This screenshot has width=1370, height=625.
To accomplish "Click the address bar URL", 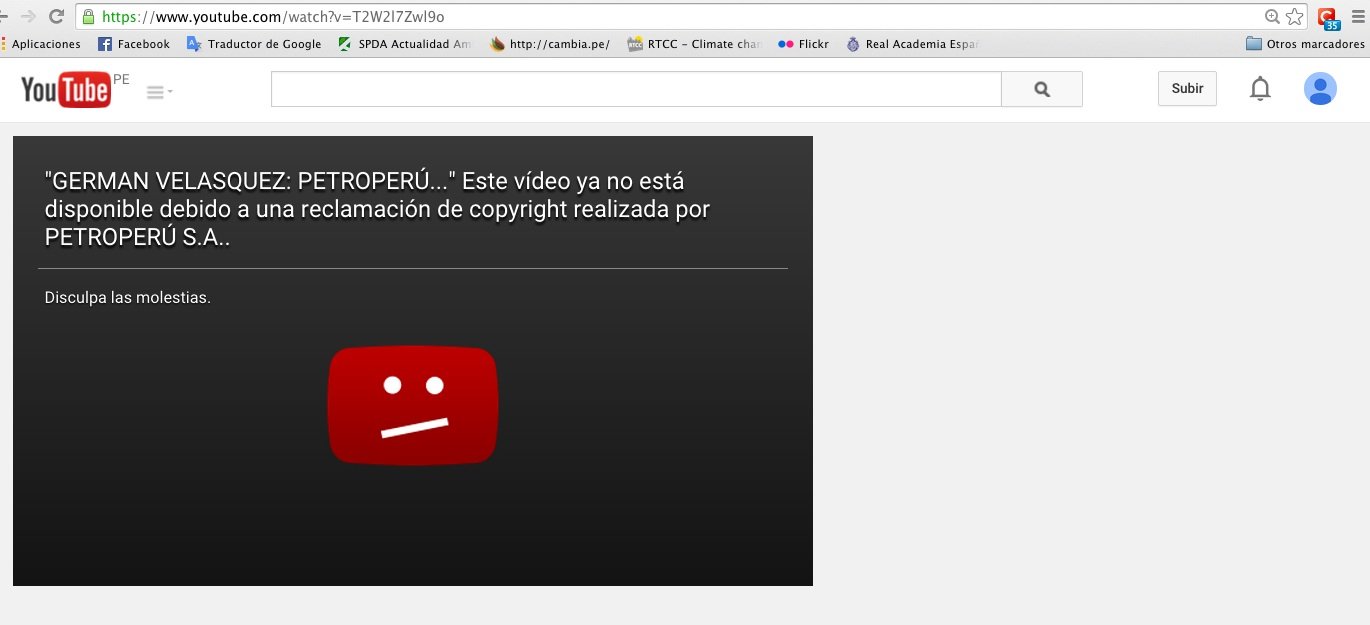I will click(273, 17).
